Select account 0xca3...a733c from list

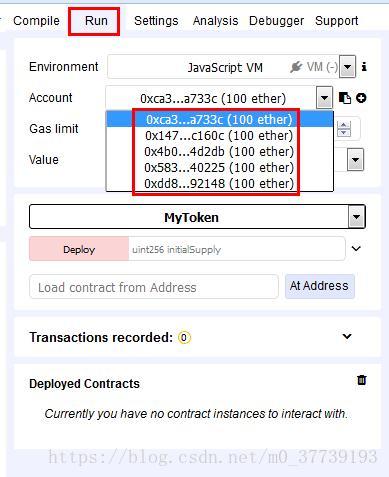[x=219, y=119]
